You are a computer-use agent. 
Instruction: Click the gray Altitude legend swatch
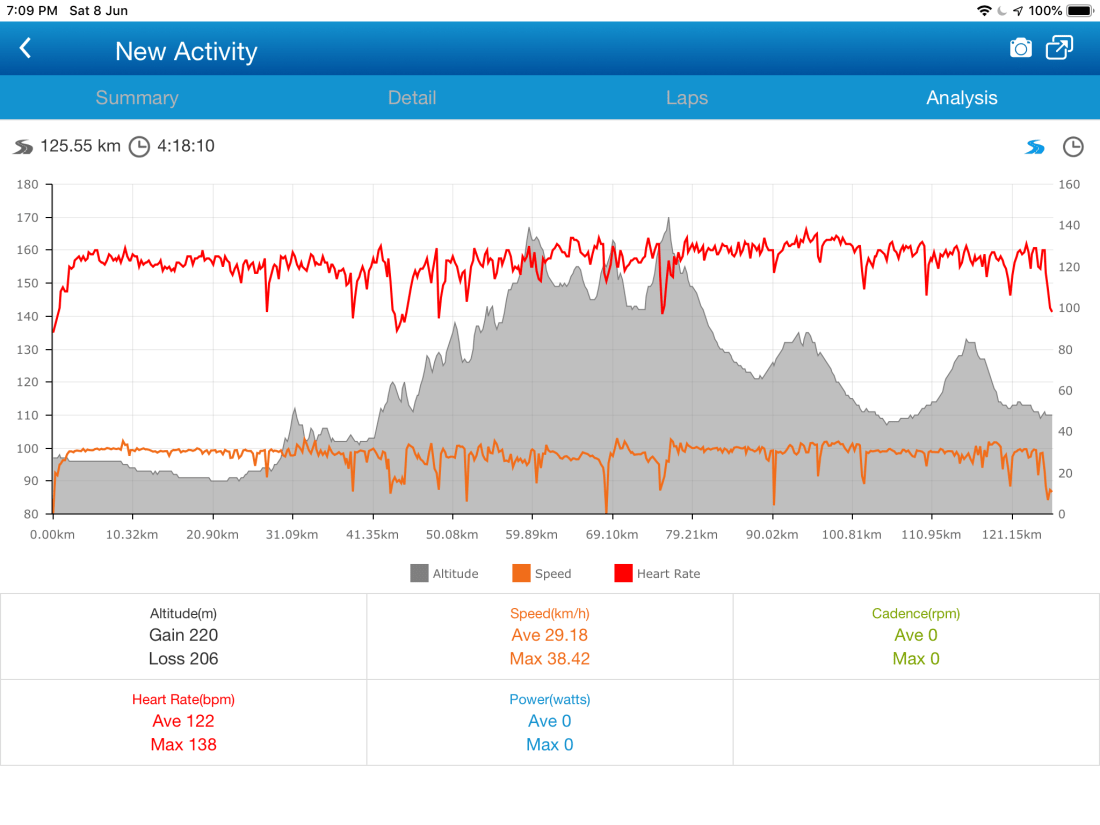(x=419, y=573)
